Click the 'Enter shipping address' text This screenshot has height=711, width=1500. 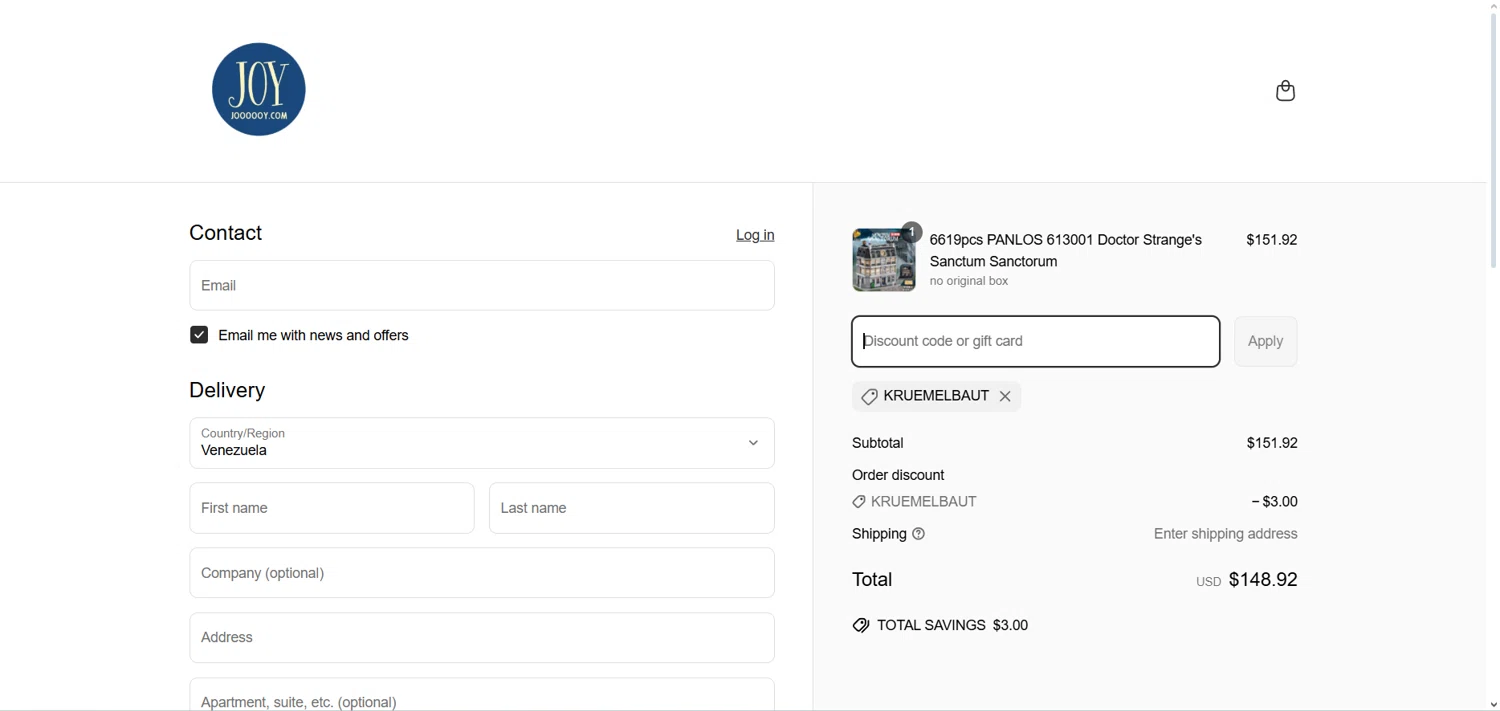[x=1226, y=535]
